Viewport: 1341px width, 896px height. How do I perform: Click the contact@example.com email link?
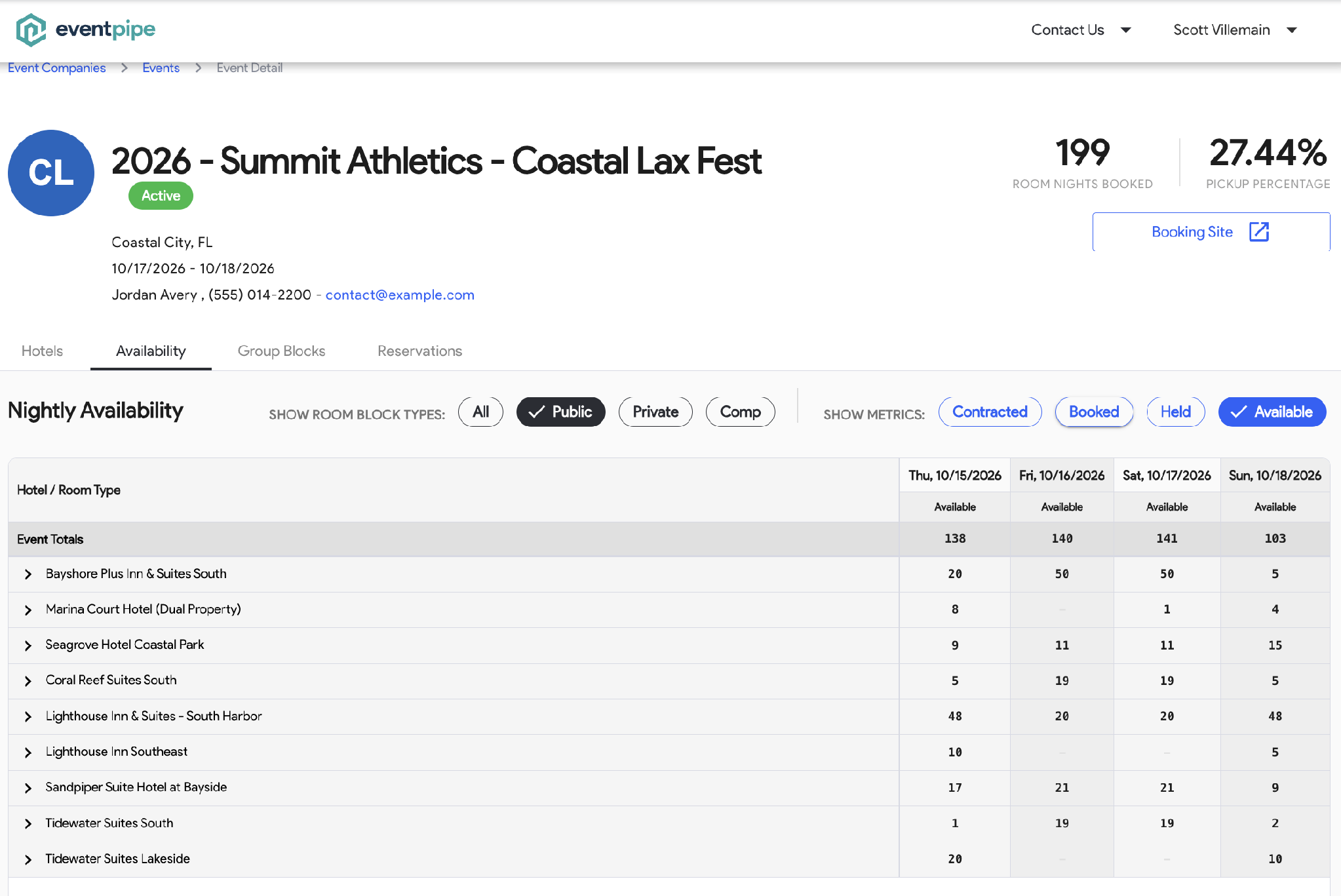[400, 295]
